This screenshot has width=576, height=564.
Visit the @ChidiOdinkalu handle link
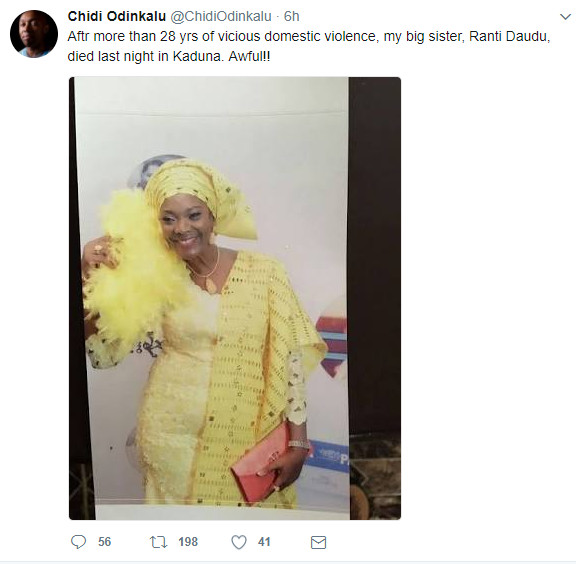221,16
